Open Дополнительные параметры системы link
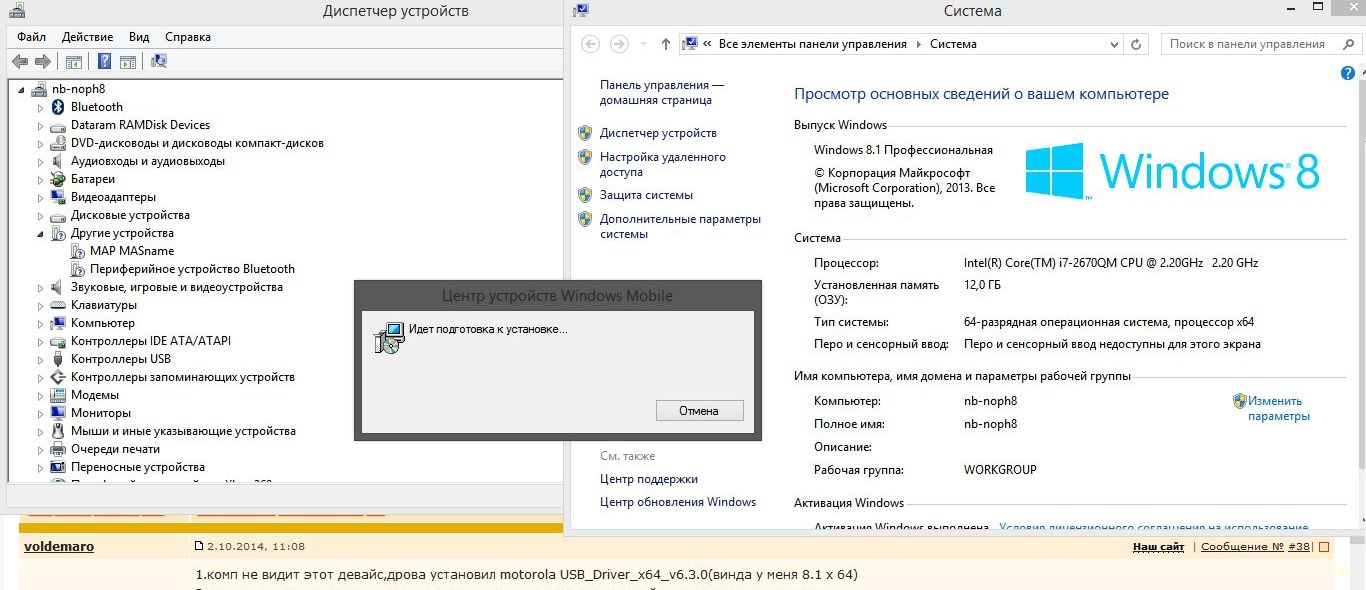1366x590 pixels. tap(680, 226)
